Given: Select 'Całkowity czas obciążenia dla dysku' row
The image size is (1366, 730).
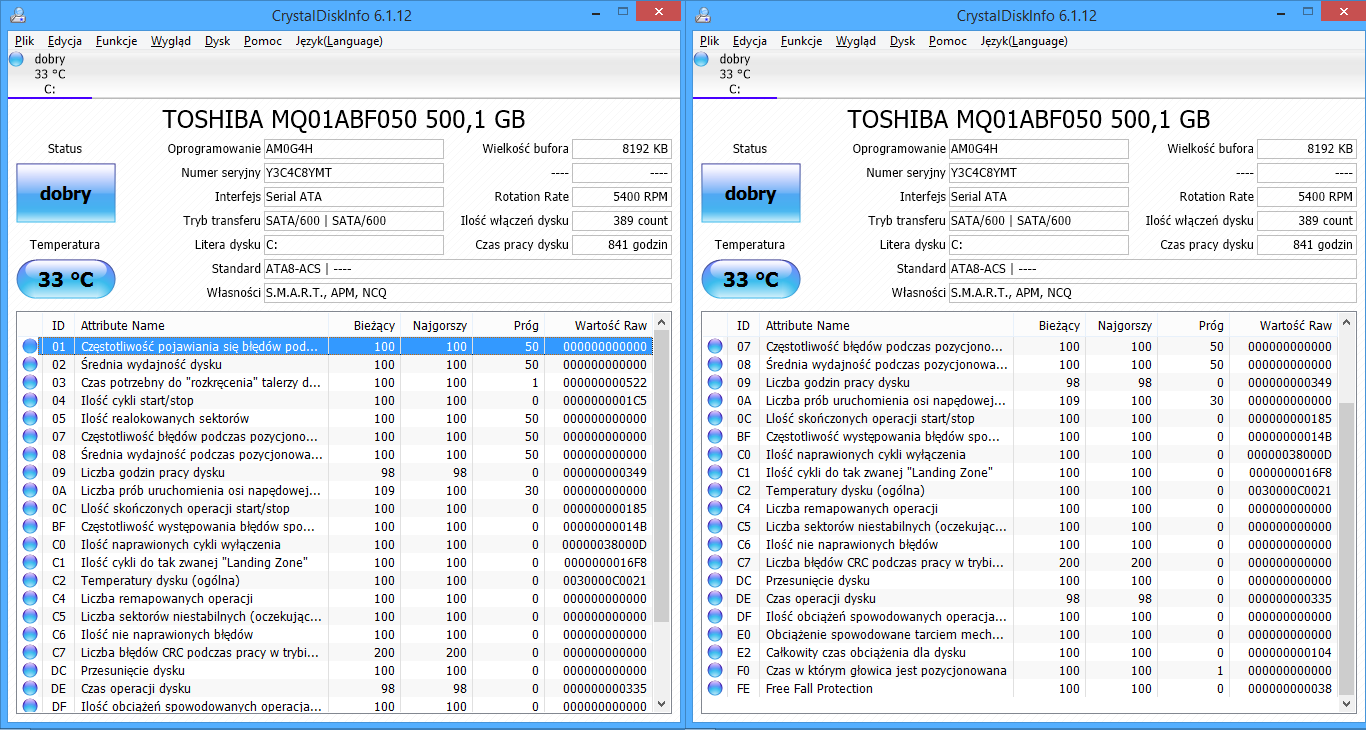Looking at the screenshot, I should (x=1020, y=653).
